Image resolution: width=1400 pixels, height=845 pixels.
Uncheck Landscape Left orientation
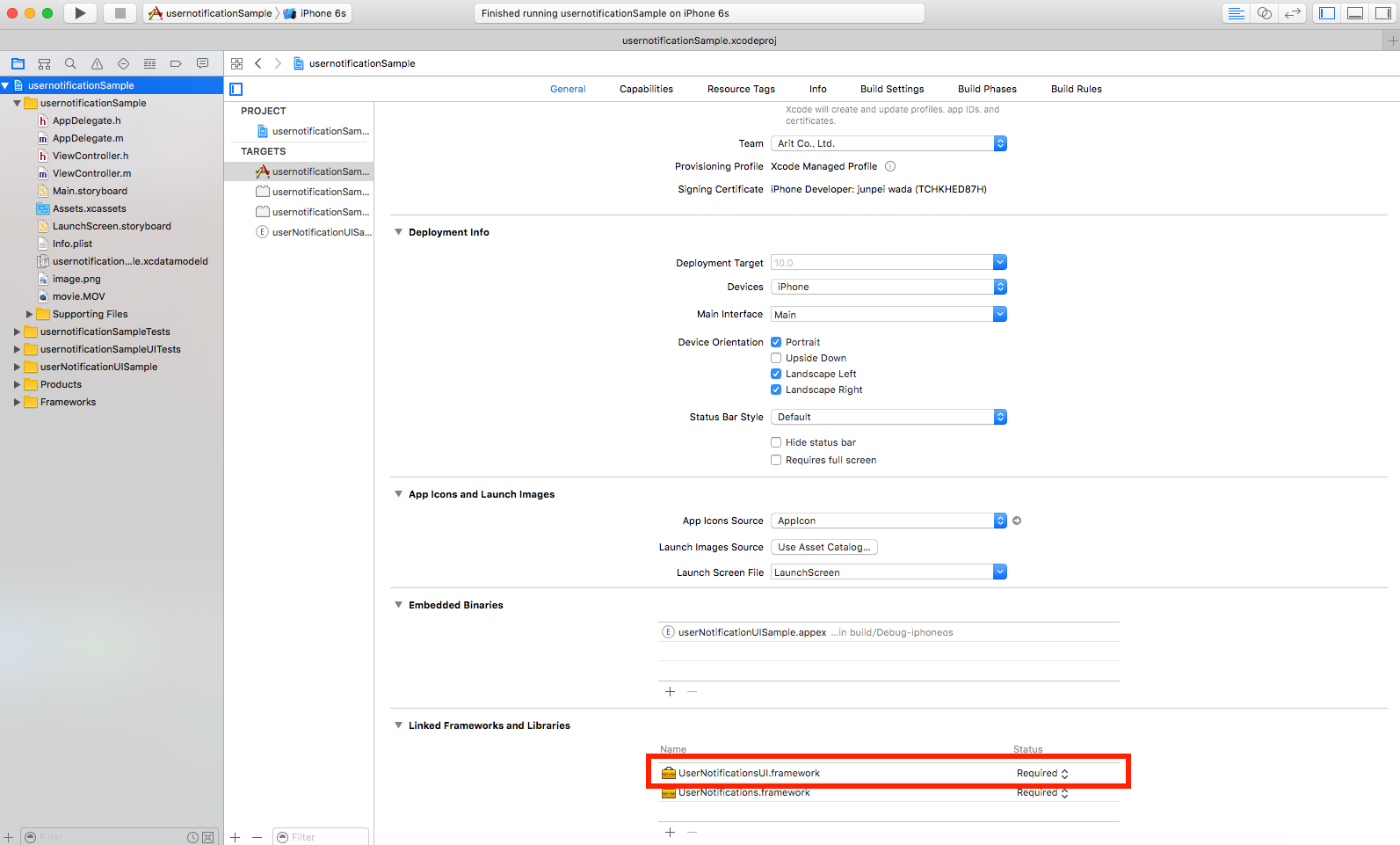[x=776, y=374]
